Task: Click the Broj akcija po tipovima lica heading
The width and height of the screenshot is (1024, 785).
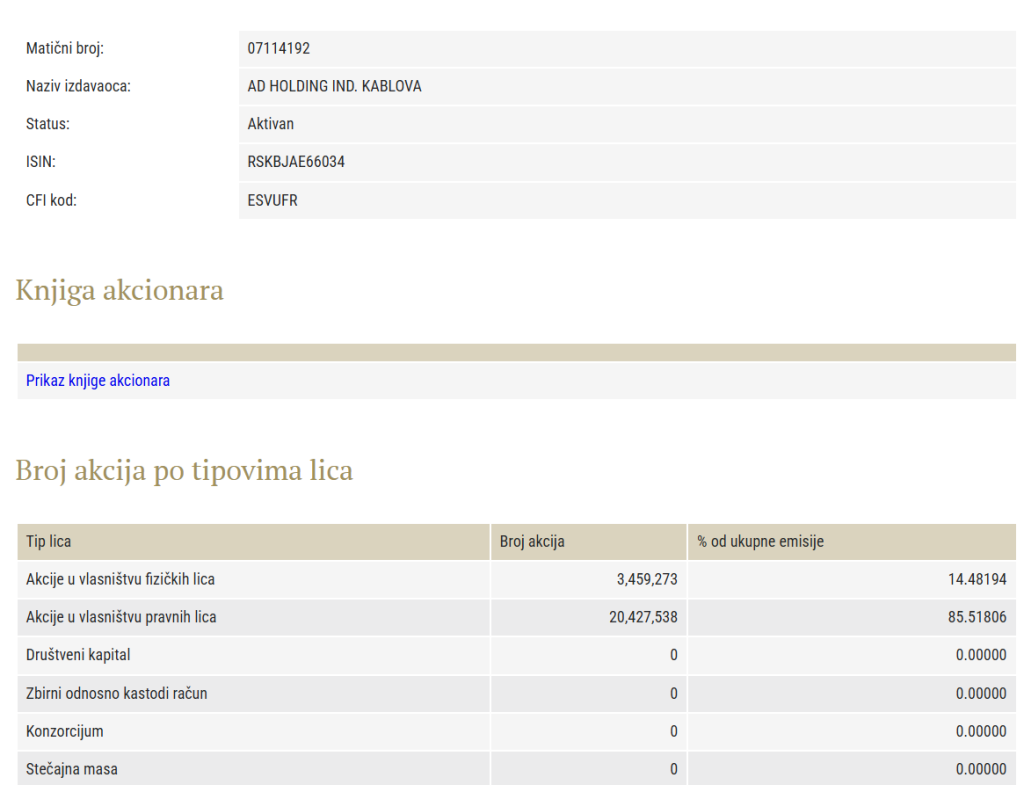Action: (x=184, y=470)
